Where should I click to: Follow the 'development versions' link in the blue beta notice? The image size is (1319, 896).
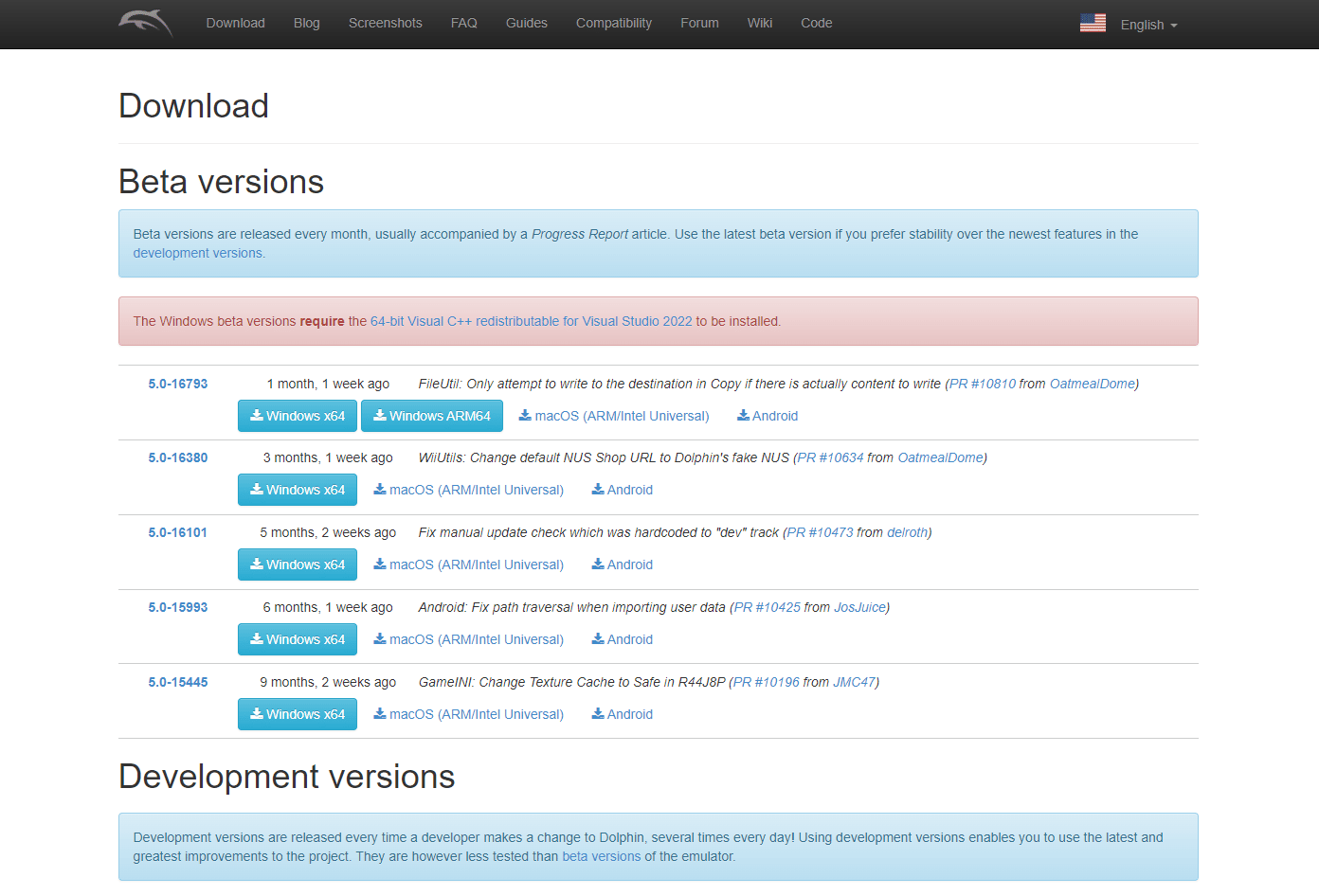point(199,253)
